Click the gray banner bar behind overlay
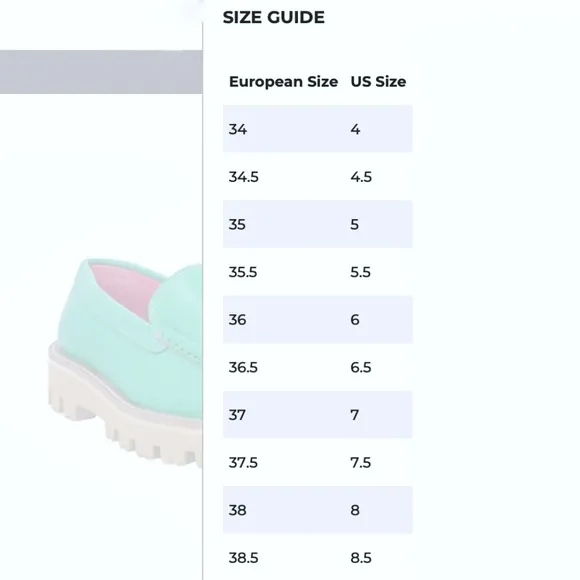The height and width of the screenshot is (580, 580). coord(101,72)
